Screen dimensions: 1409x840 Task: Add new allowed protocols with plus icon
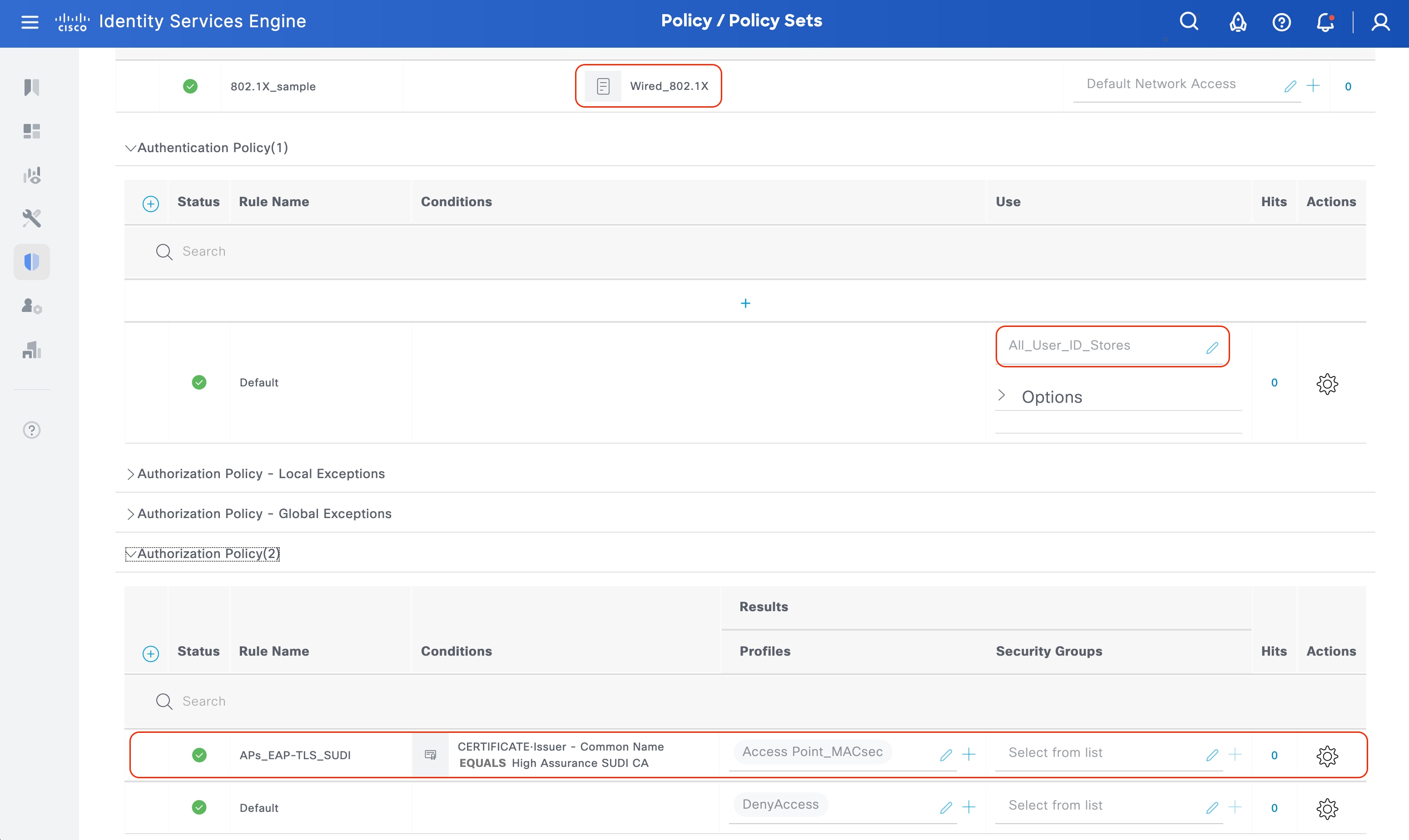[x=1313, y=86]
